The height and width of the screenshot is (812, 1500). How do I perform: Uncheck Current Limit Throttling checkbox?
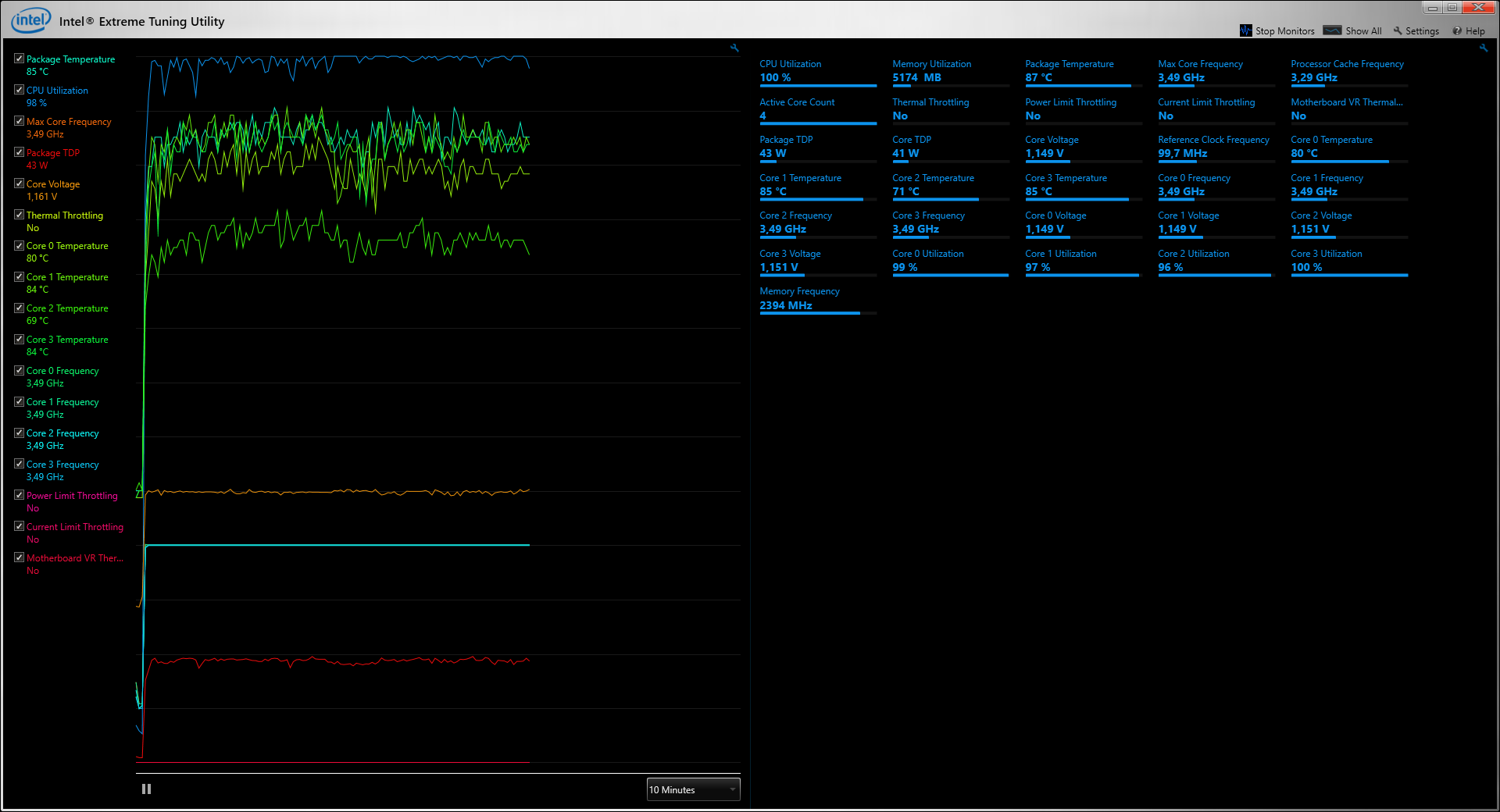point(19,526)
